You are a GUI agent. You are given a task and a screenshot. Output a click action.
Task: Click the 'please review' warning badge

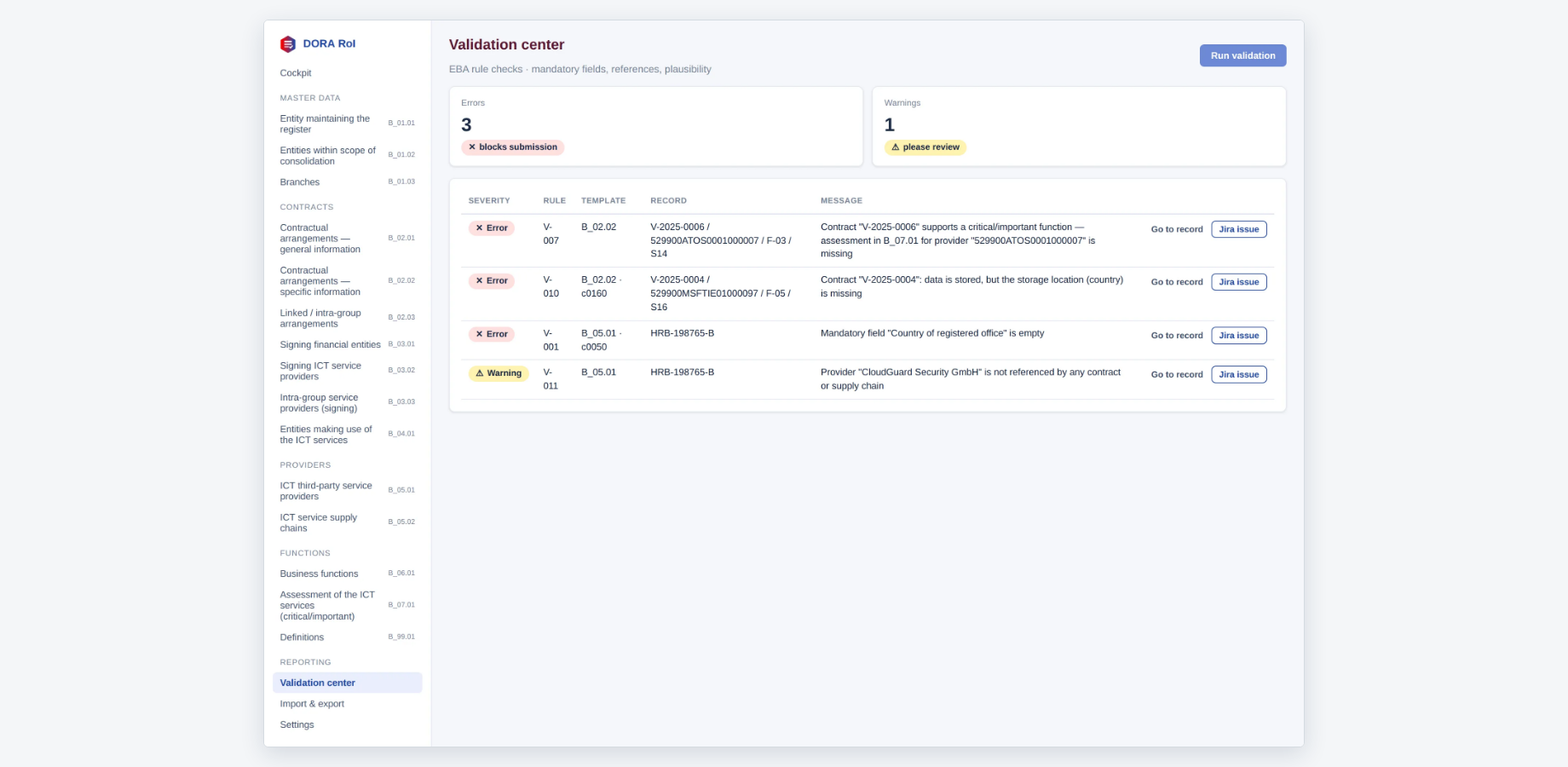(925, 147)
